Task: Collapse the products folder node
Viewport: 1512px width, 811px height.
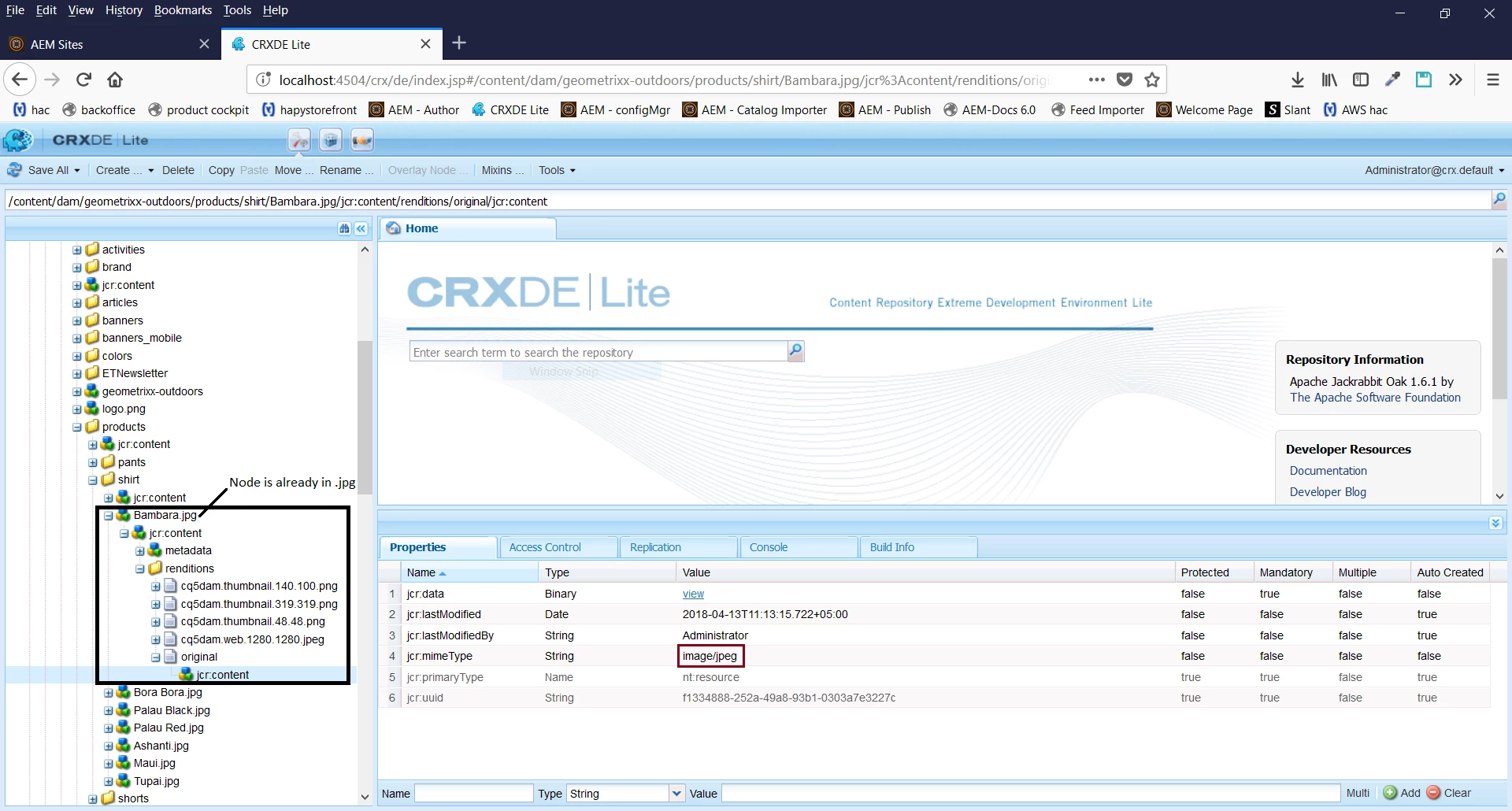Action: (x=77, y=428)
